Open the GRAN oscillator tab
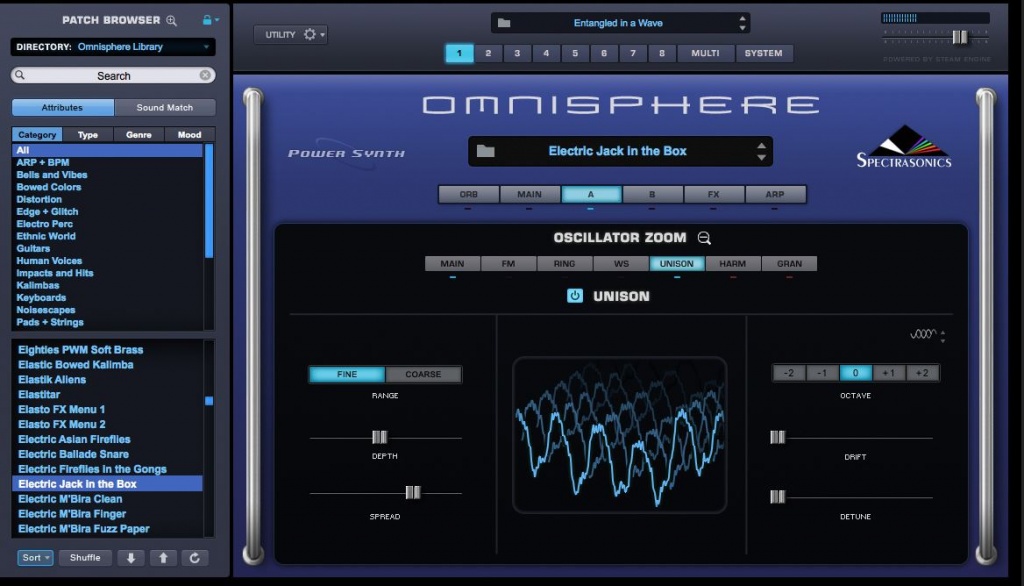1024x586 pixels. pyautogui.click(x=789, y=264)
